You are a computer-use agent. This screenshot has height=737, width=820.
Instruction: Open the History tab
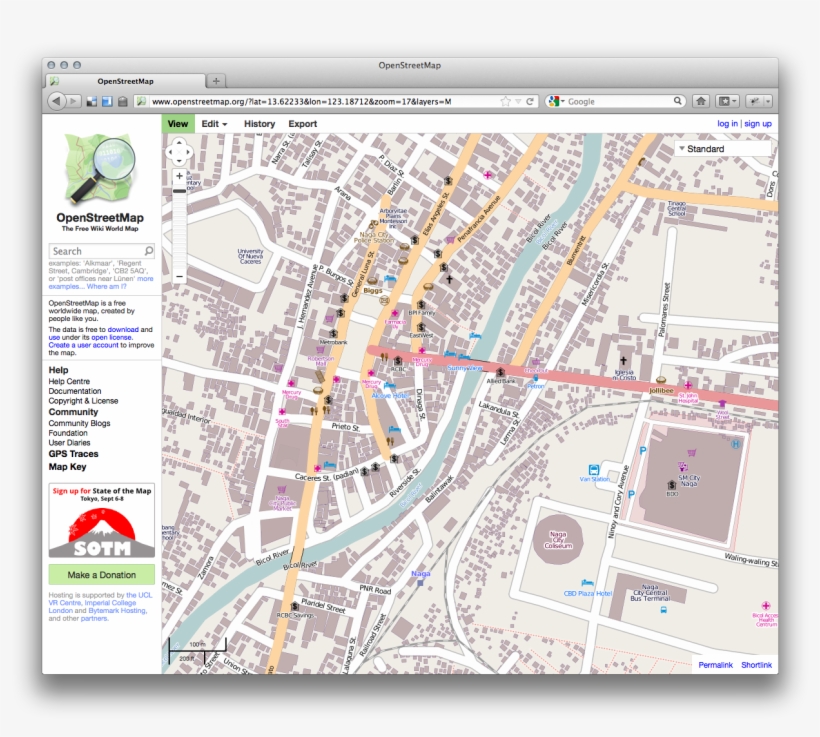click(259, 124)
